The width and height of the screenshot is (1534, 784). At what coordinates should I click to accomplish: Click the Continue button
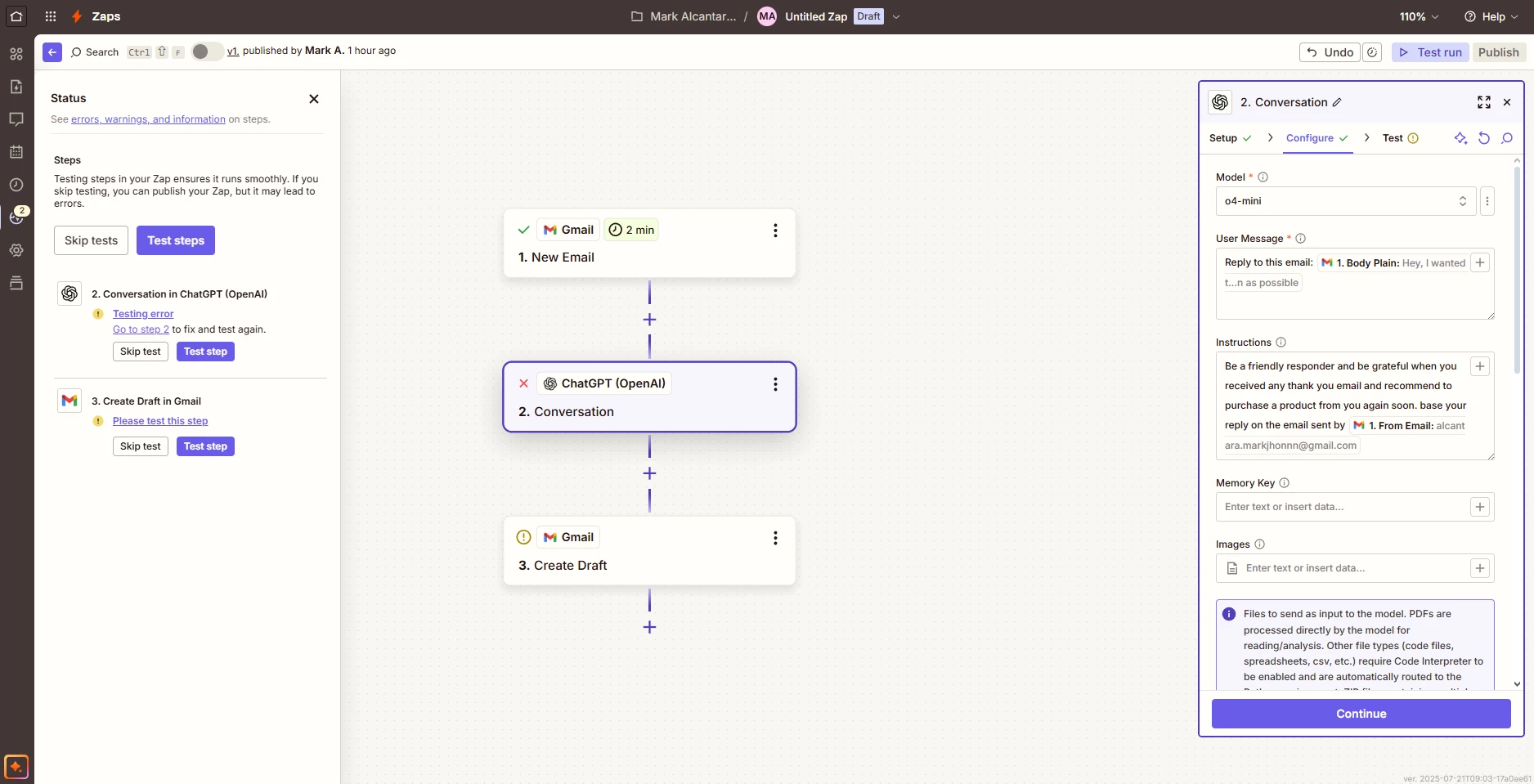tap(1361, 714)
